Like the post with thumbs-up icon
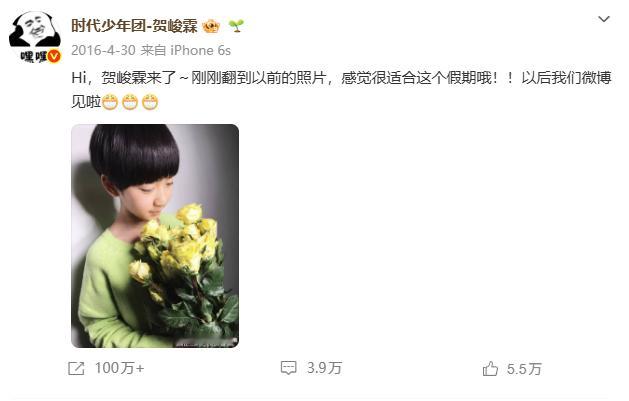This screenshot has width=629, height=401. click(x=490, y=369)
